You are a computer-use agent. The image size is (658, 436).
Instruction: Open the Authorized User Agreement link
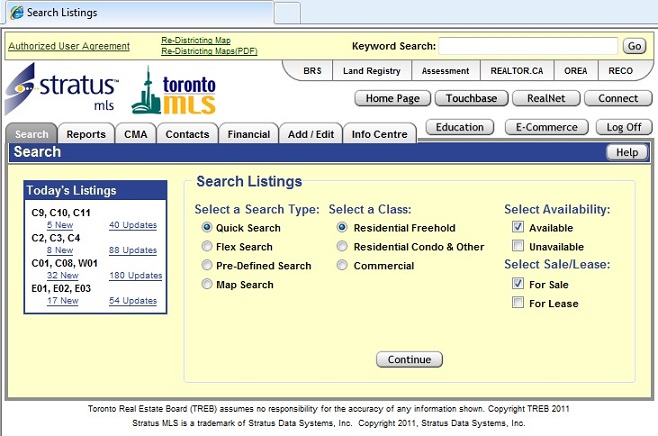pyautogui.click(x=68, y=46)
